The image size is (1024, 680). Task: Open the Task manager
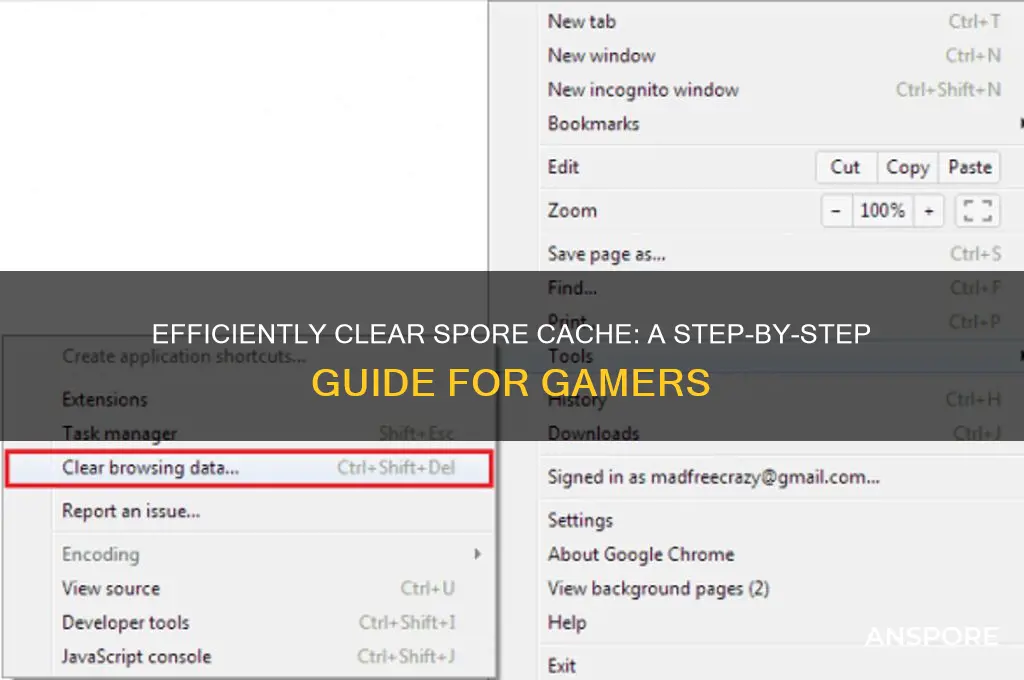119,433
